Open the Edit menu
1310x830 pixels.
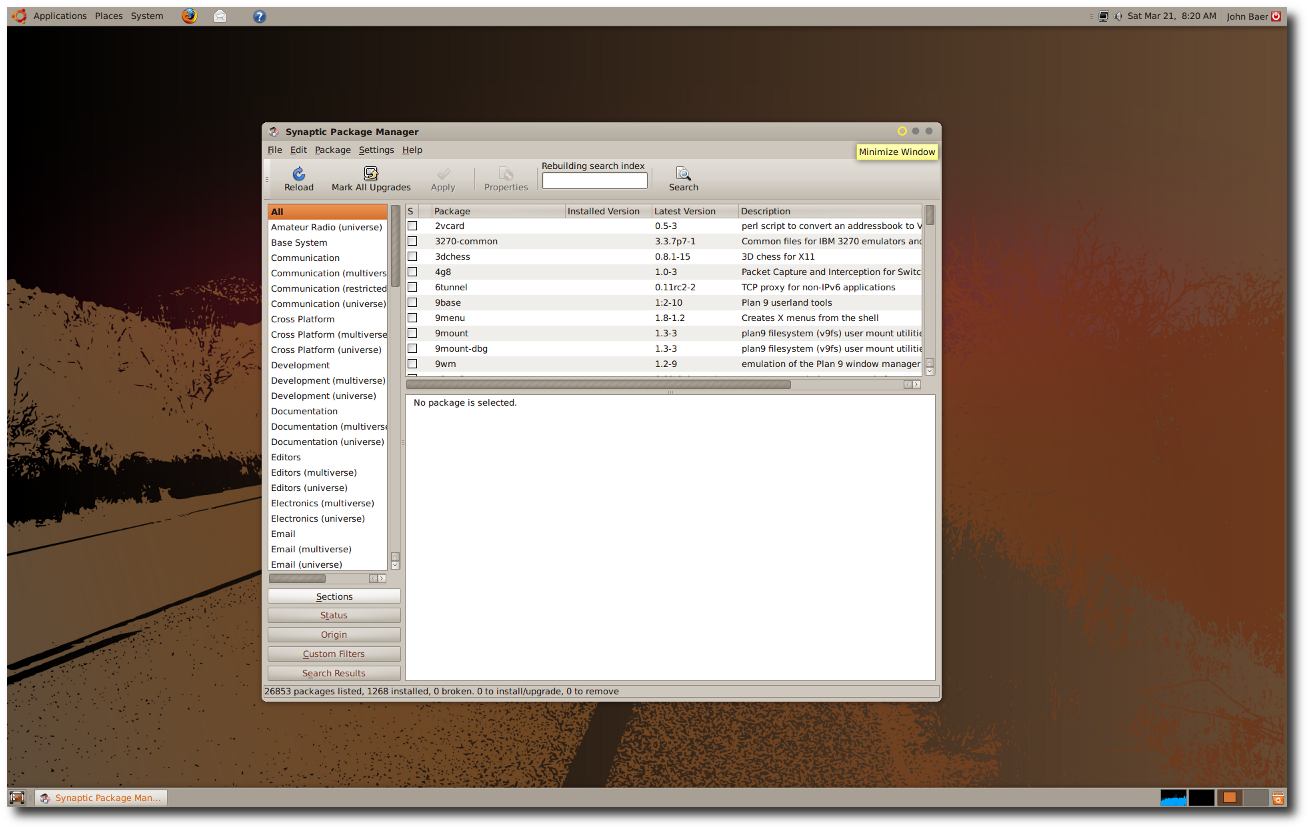[x=299, y=150]
